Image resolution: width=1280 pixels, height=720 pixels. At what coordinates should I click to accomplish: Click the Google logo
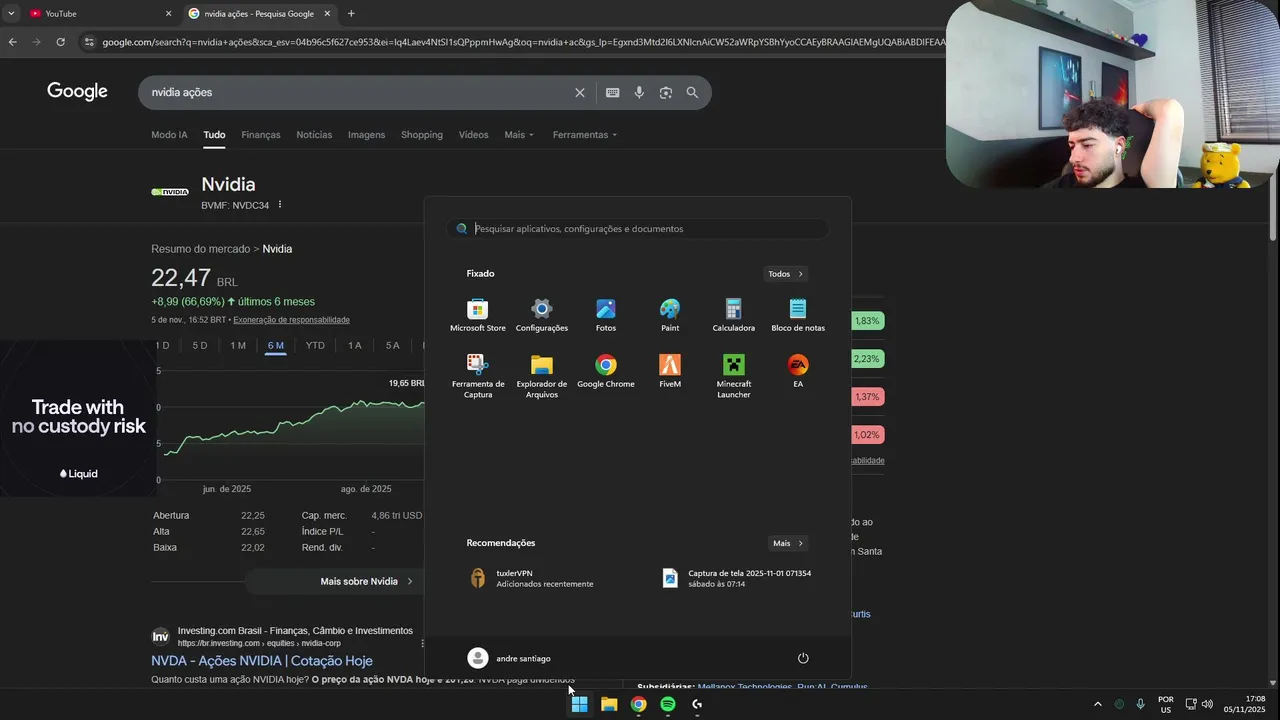coord(77,92)
